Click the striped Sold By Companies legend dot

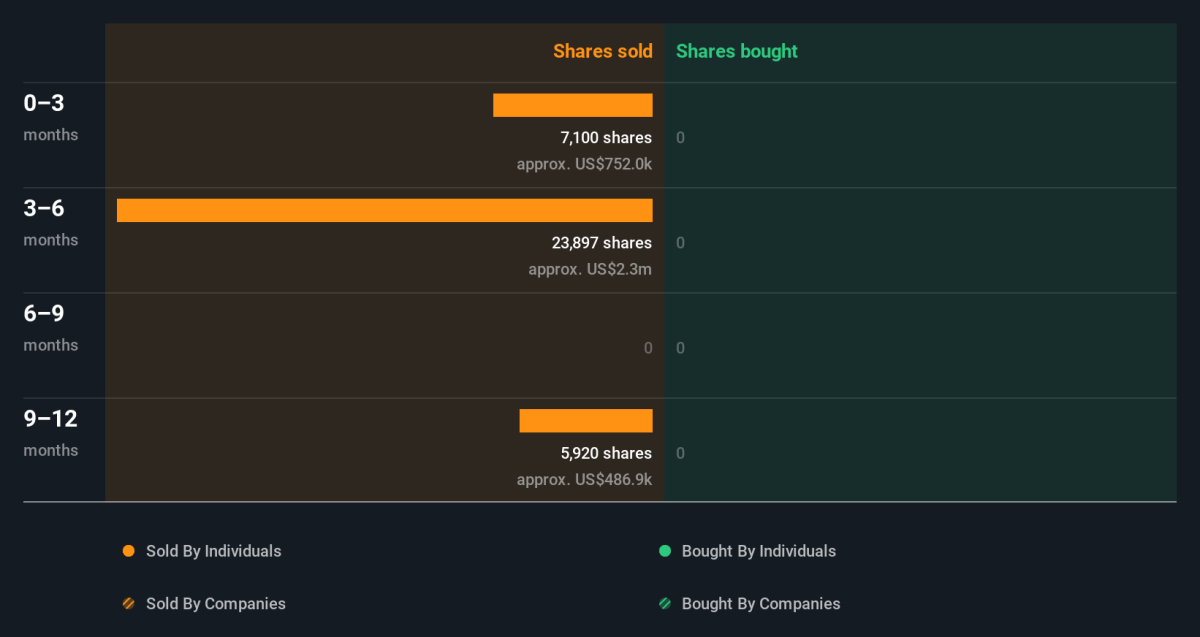click(128, 604)
